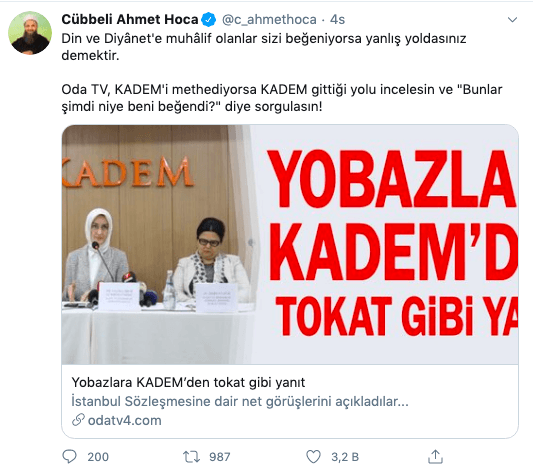Click the blue verified badge

point(208,19)
